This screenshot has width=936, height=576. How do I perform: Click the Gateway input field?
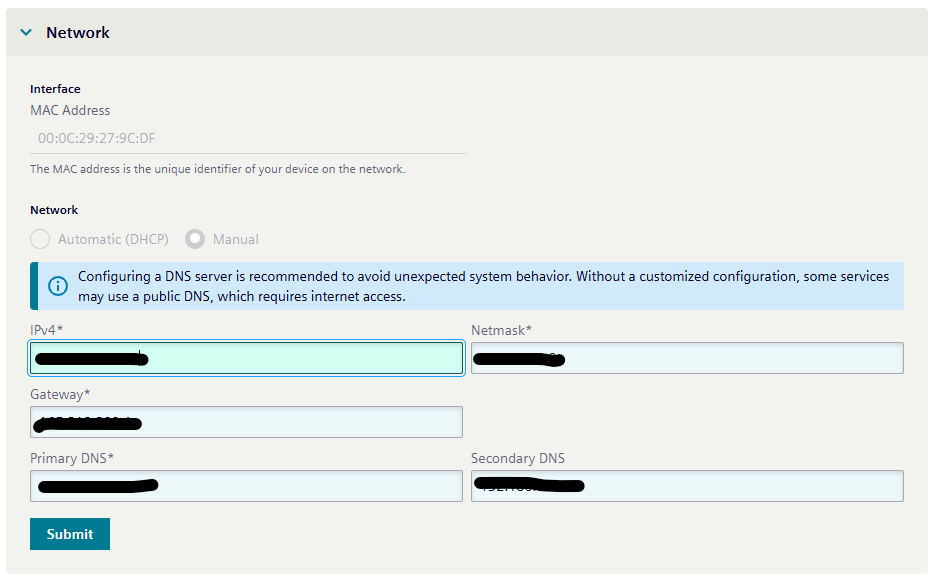pyautogui.click(x=245, y=421)
